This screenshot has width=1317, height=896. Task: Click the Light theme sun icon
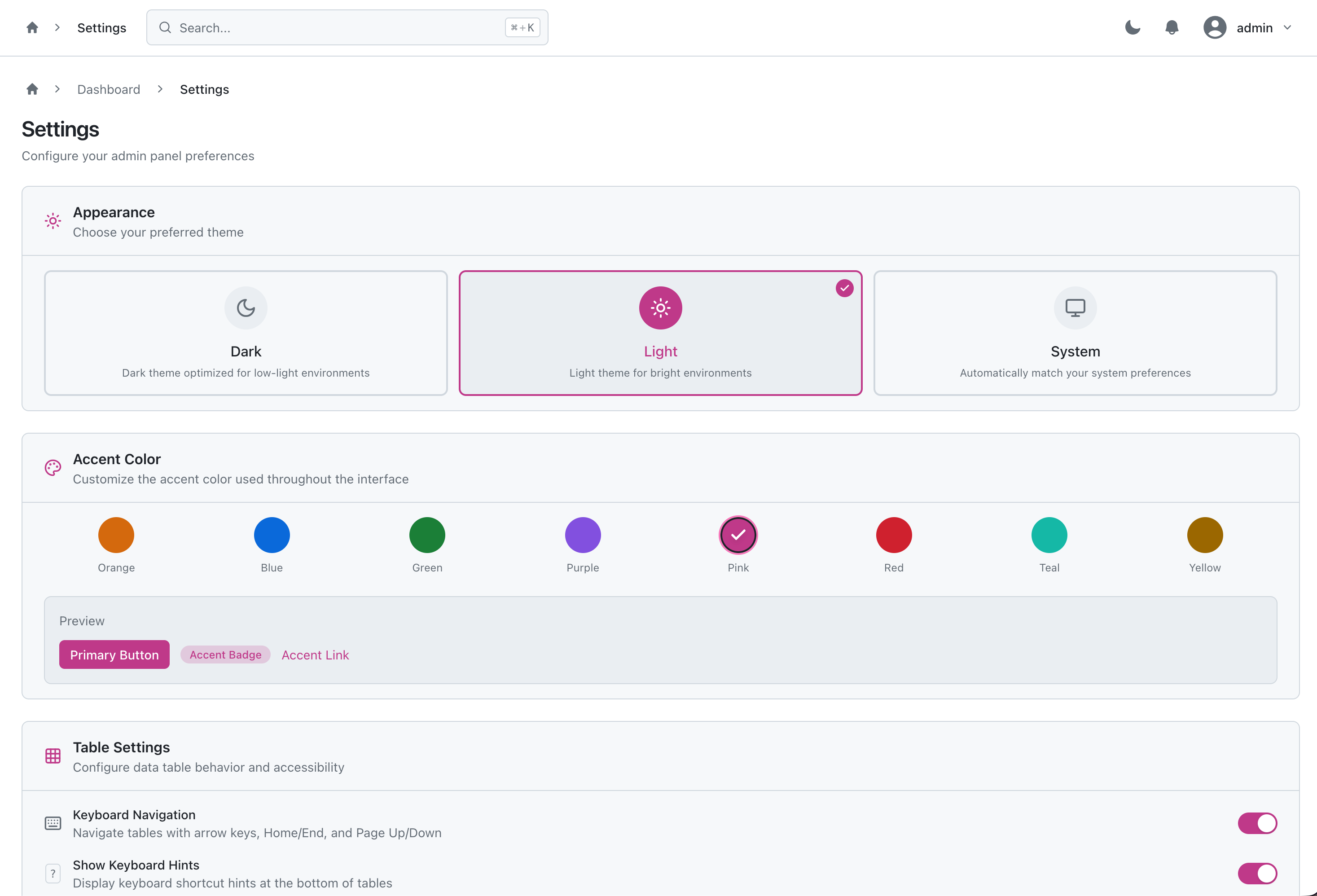point(660,308)
